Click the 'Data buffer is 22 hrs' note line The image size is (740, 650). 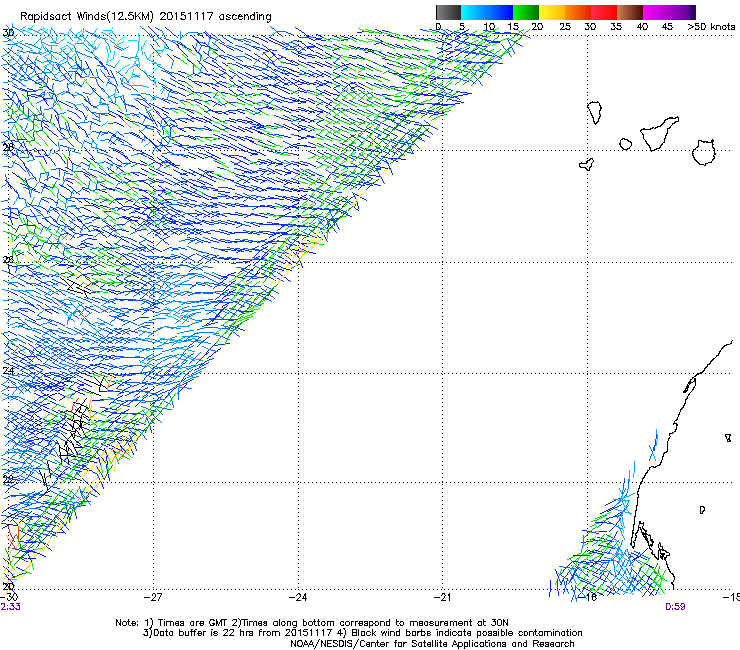point(362,633)
